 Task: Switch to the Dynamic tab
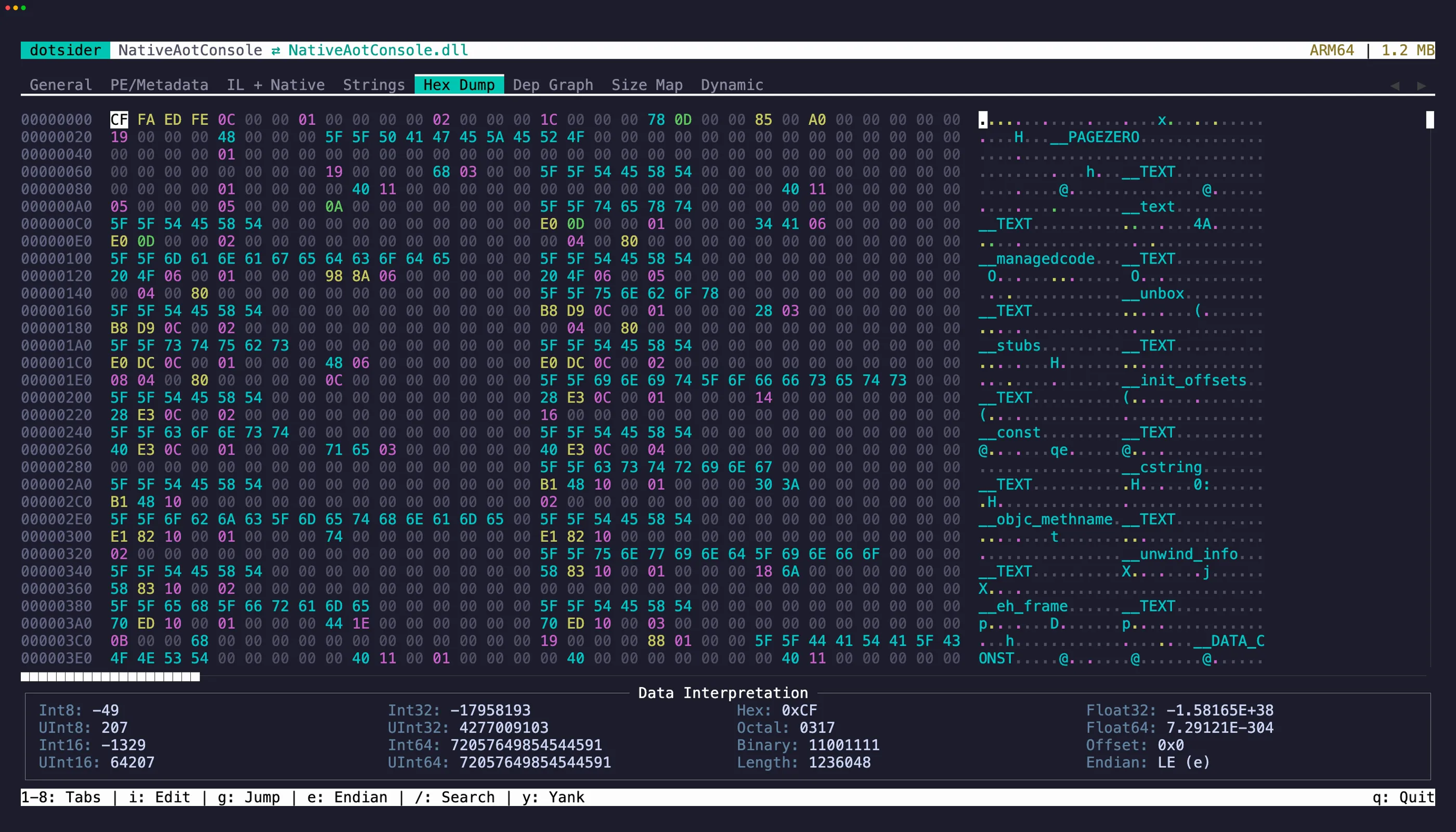[732, 85]
